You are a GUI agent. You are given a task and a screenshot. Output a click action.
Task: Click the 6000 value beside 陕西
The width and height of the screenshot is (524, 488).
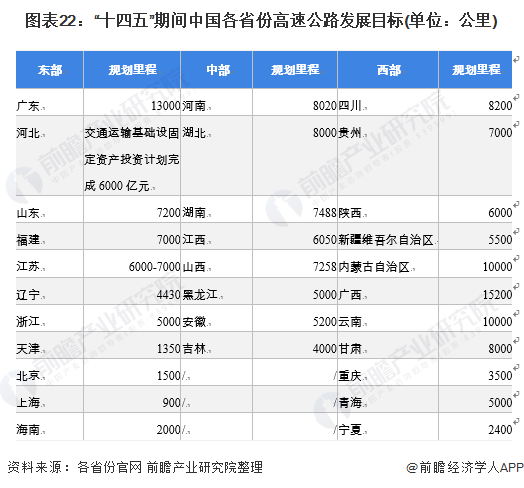coord(500,213)
